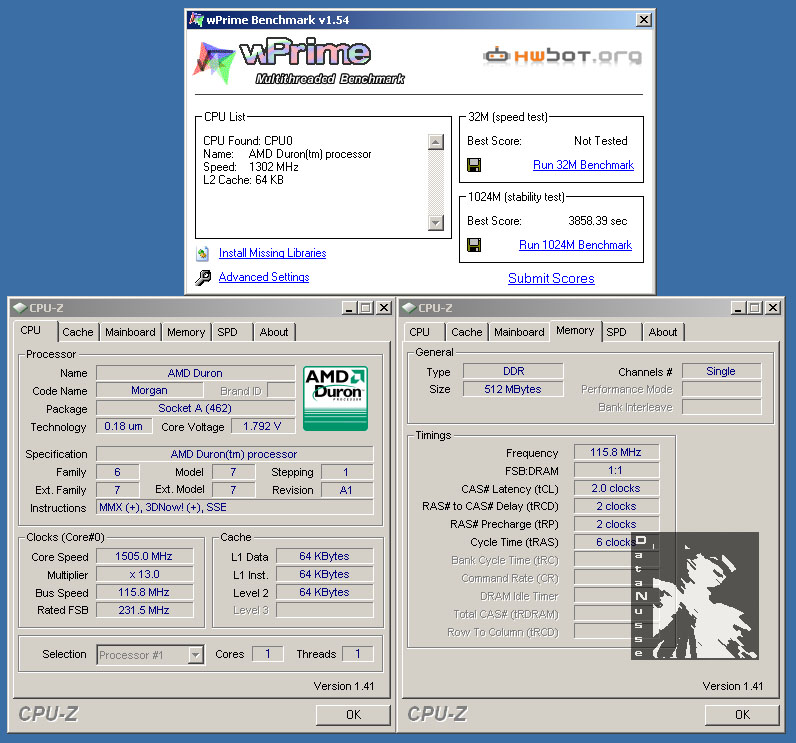Click the Advanced Settings wrench icon
Screen dimensions: 796x743
[x=203, y=277]
